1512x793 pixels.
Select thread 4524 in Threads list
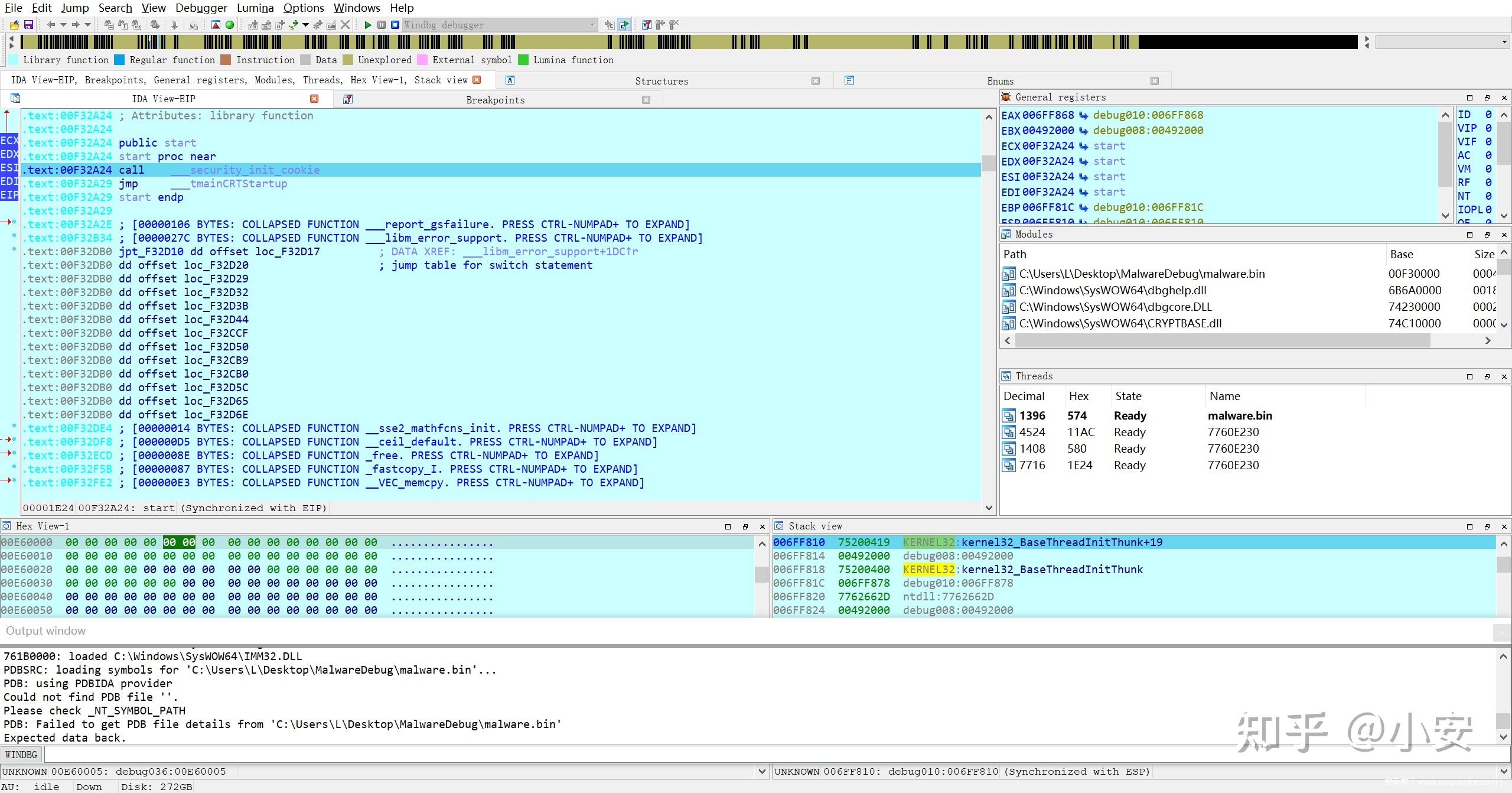[x=1032, y=432]
